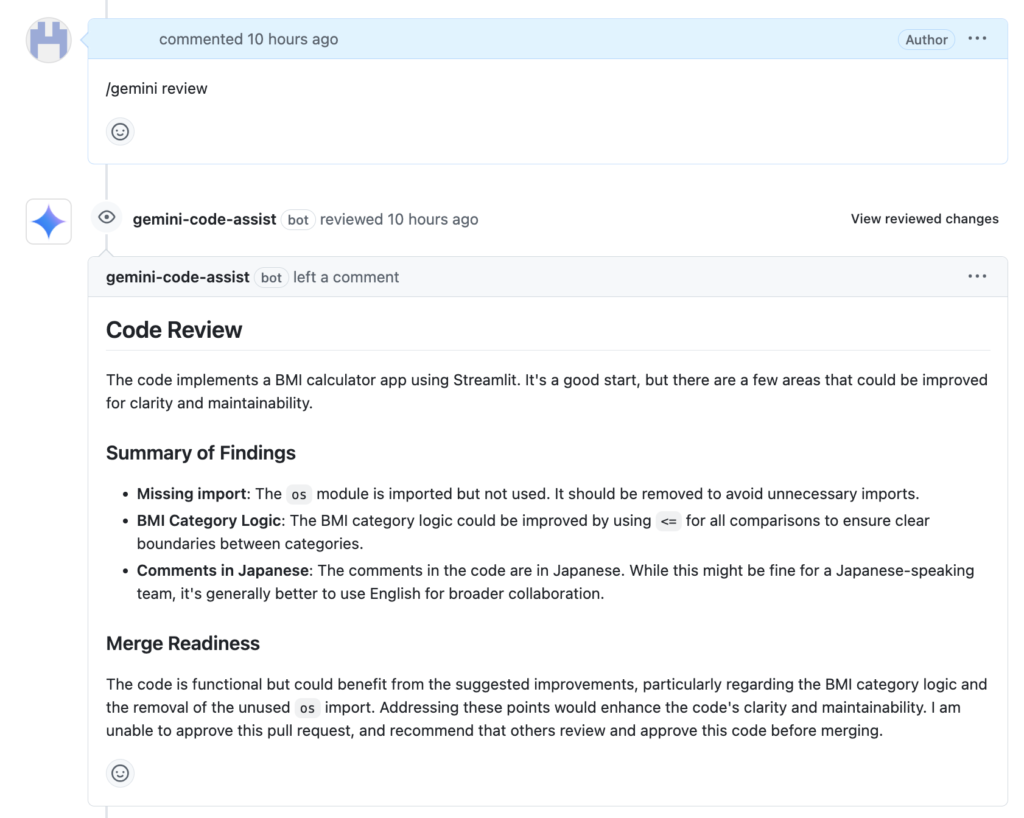The height and width of the screenshot is (818, 1024).
Task: Click the smiley reaction icon below Merge Readiness text
Action: pos(120,773)
